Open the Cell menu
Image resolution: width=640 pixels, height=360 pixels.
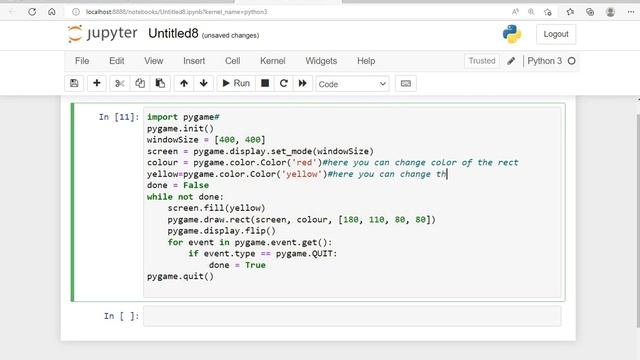[232, 61]
